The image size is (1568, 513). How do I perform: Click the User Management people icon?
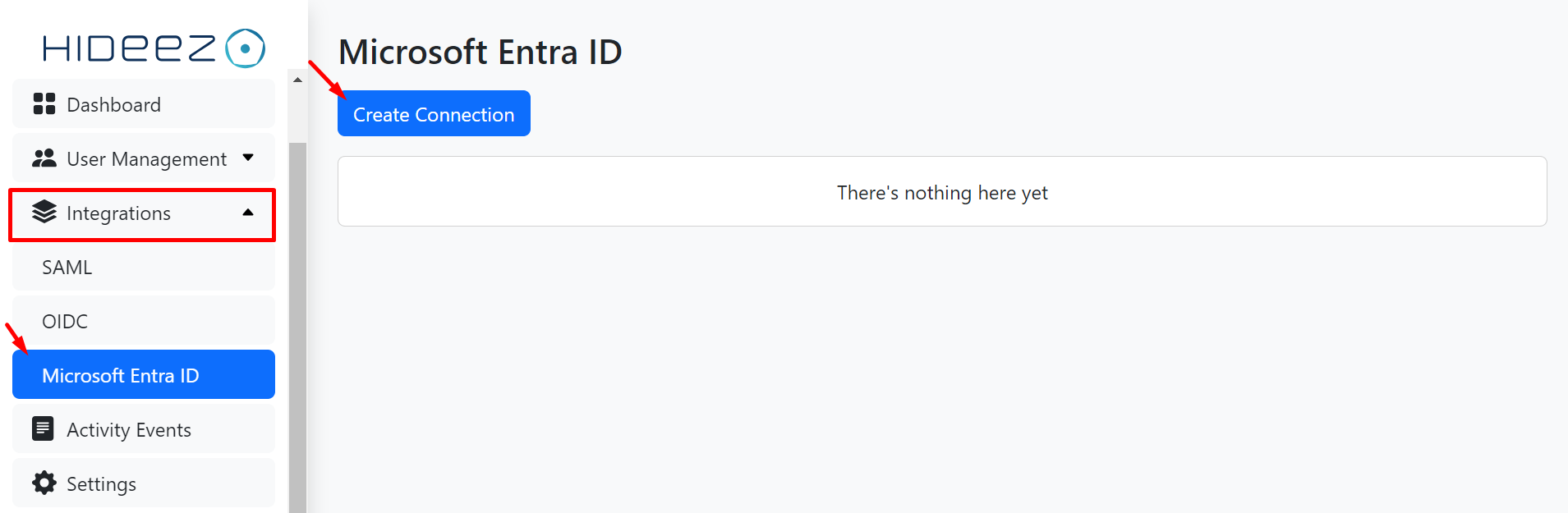[44, 158]
